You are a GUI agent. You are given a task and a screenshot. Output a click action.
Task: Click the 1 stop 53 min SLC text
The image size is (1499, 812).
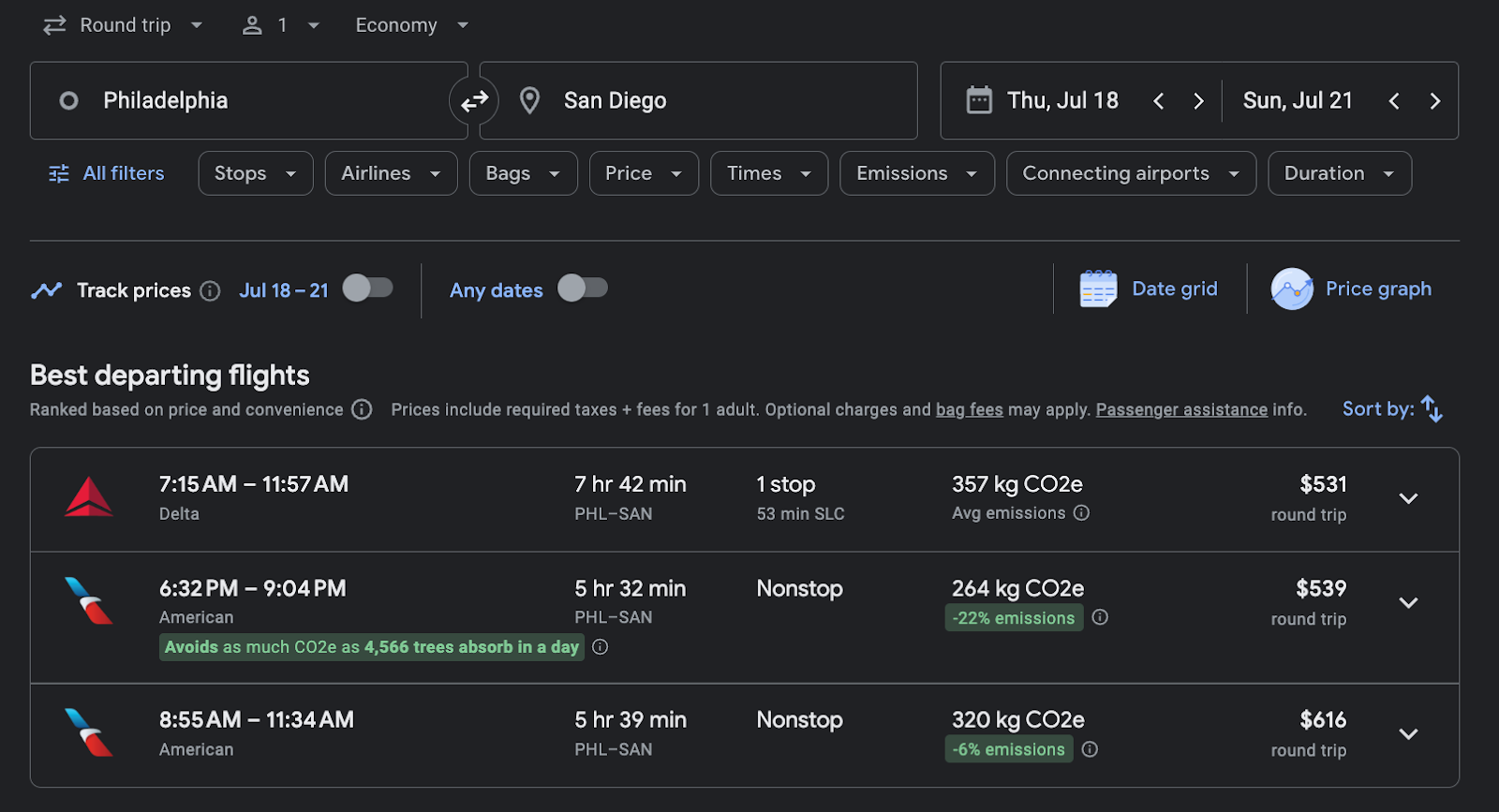801,498
